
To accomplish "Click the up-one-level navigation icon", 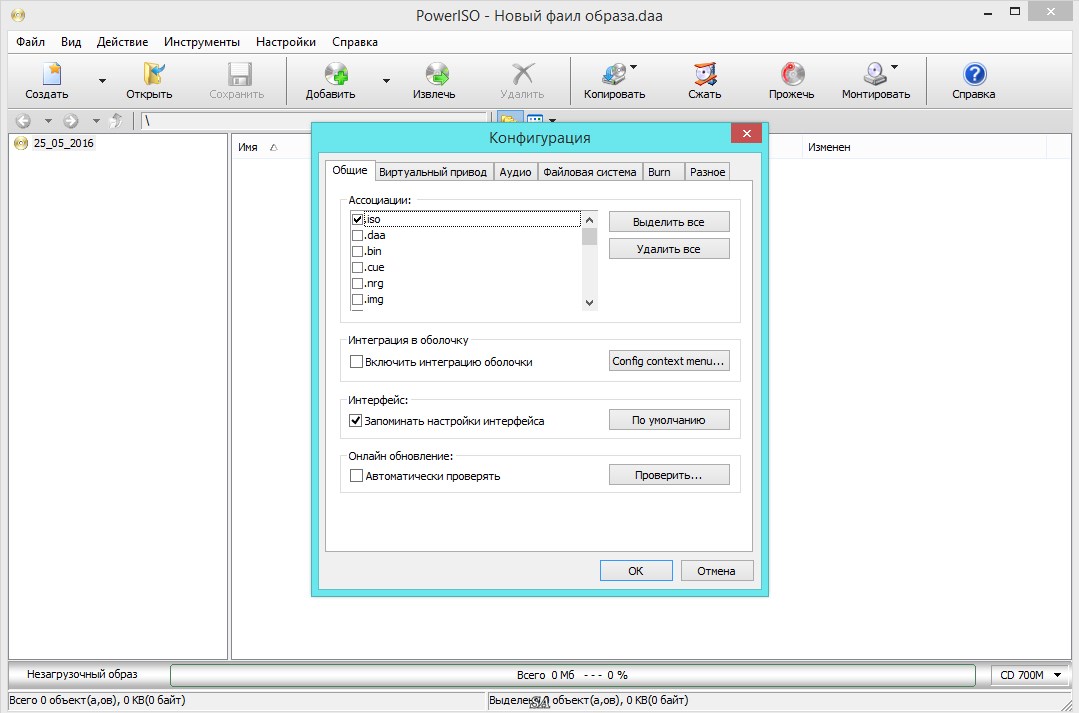I will click(116, 121).
